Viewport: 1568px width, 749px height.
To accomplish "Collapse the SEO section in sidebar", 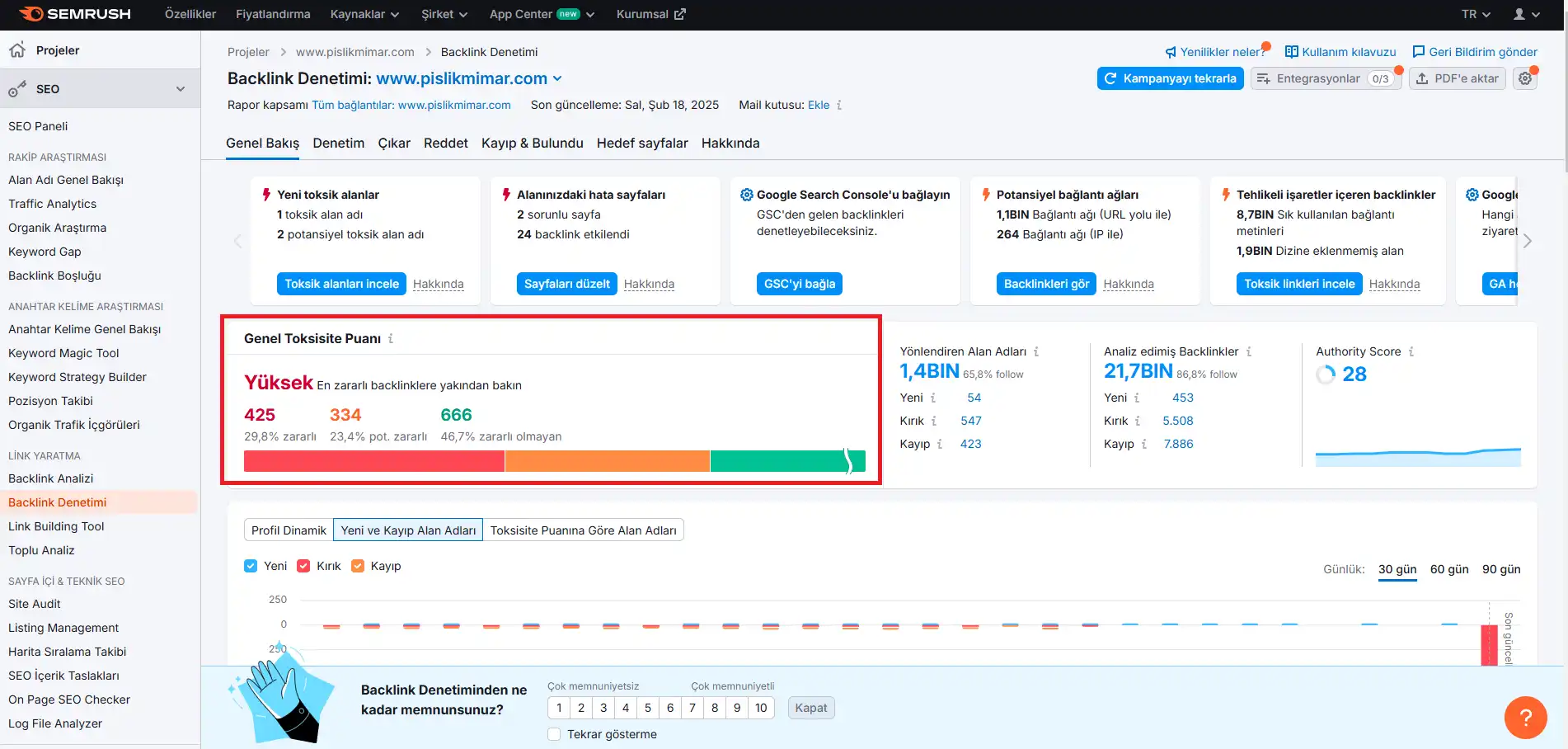I will pyautogui.click(x=181, y=89).
